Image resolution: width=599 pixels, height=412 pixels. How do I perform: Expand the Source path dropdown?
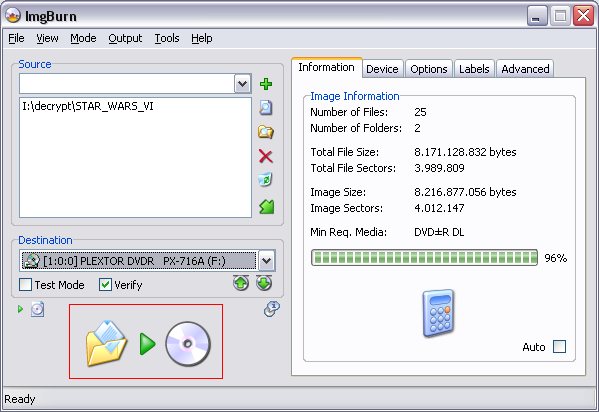tap(243, 84)
